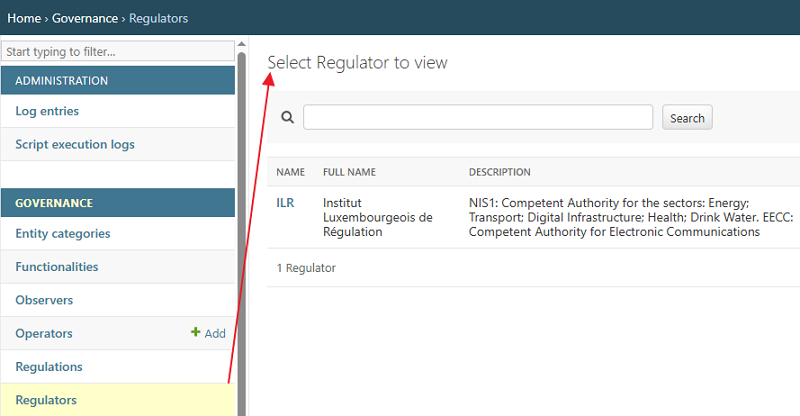Open Observers in the sidebar
Viewport: 800px width, 416px height.
point(44,300)
